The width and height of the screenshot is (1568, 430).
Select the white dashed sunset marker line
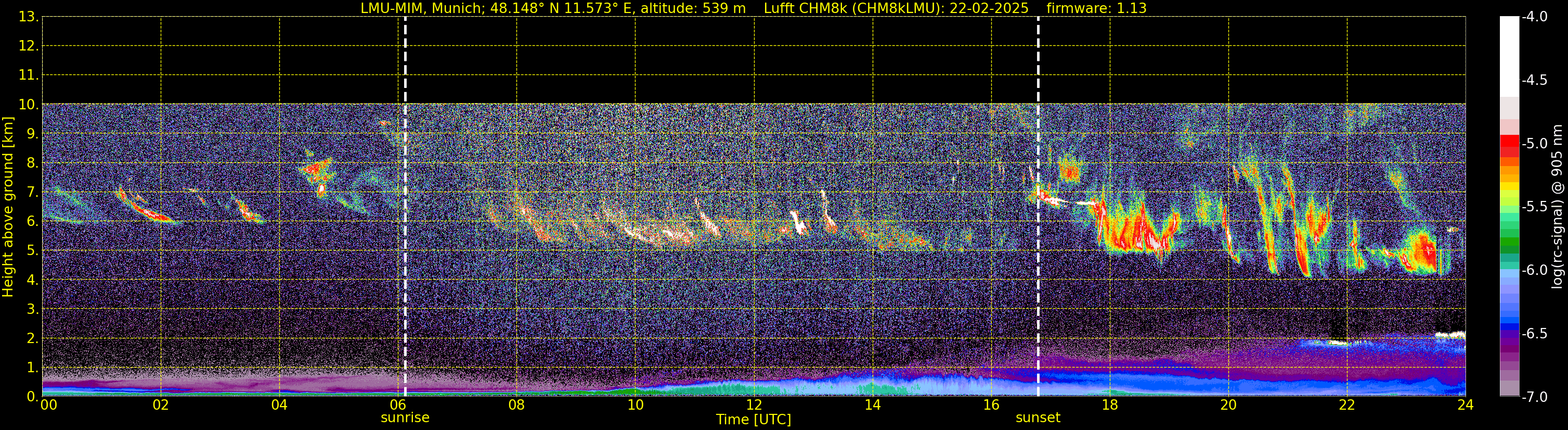point(1039,207)
